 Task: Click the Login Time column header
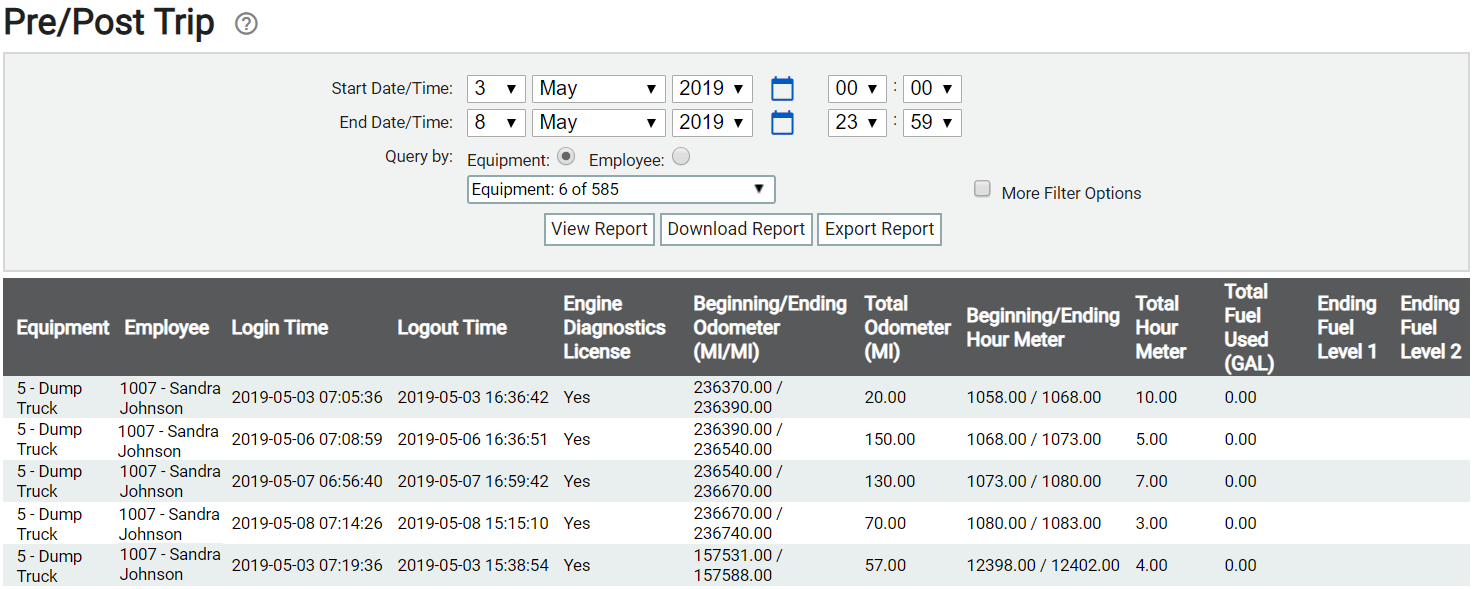coord(280,328)
